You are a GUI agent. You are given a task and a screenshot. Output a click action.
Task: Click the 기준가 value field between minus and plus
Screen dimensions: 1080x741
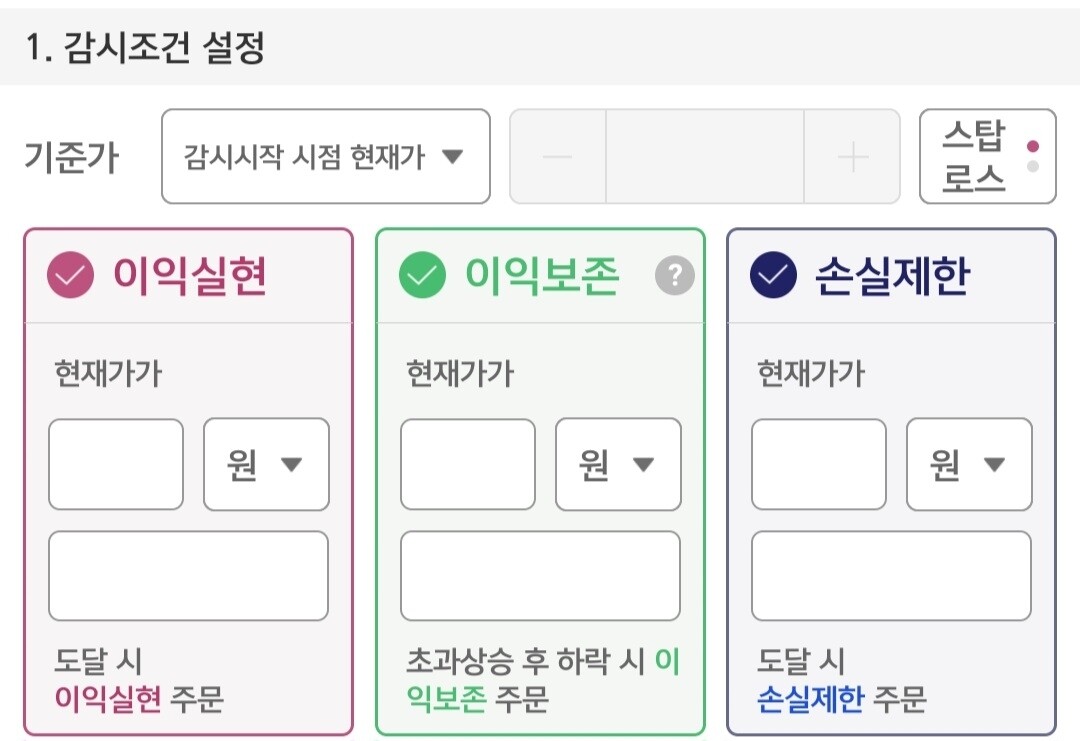[x=703, y=157]
